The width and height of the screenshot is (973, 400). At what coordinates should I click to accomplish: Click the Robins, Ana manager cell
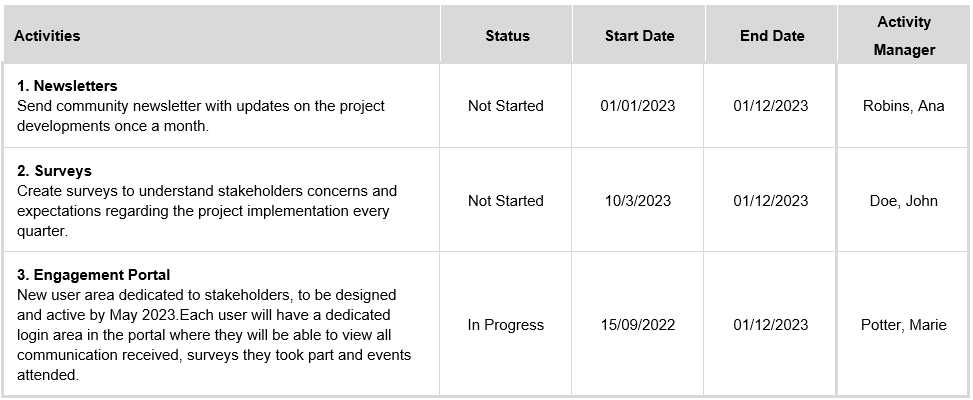(x=903, y=106)
